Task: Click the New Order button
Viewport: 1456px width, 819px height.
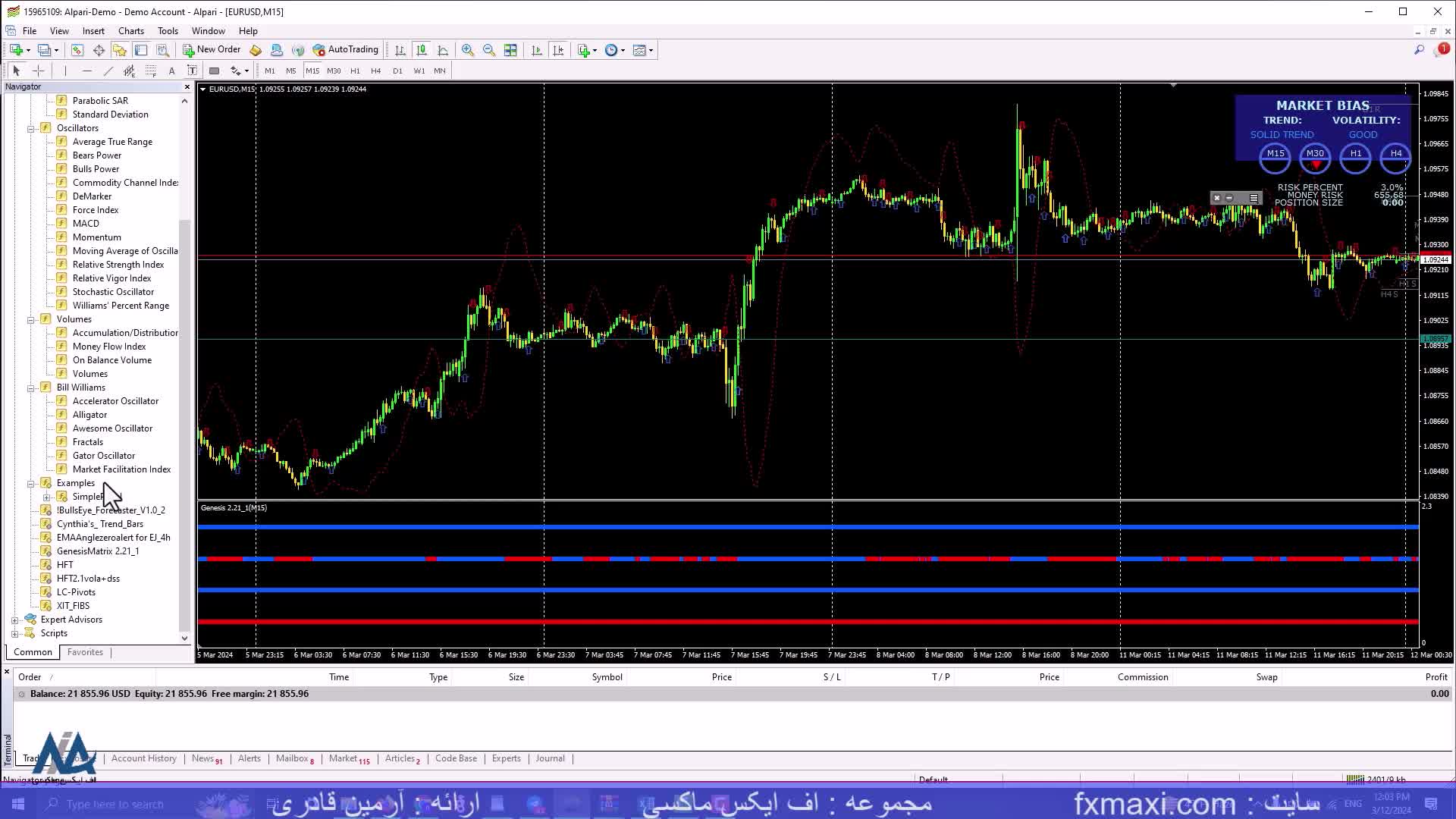Action: [212, 50]
